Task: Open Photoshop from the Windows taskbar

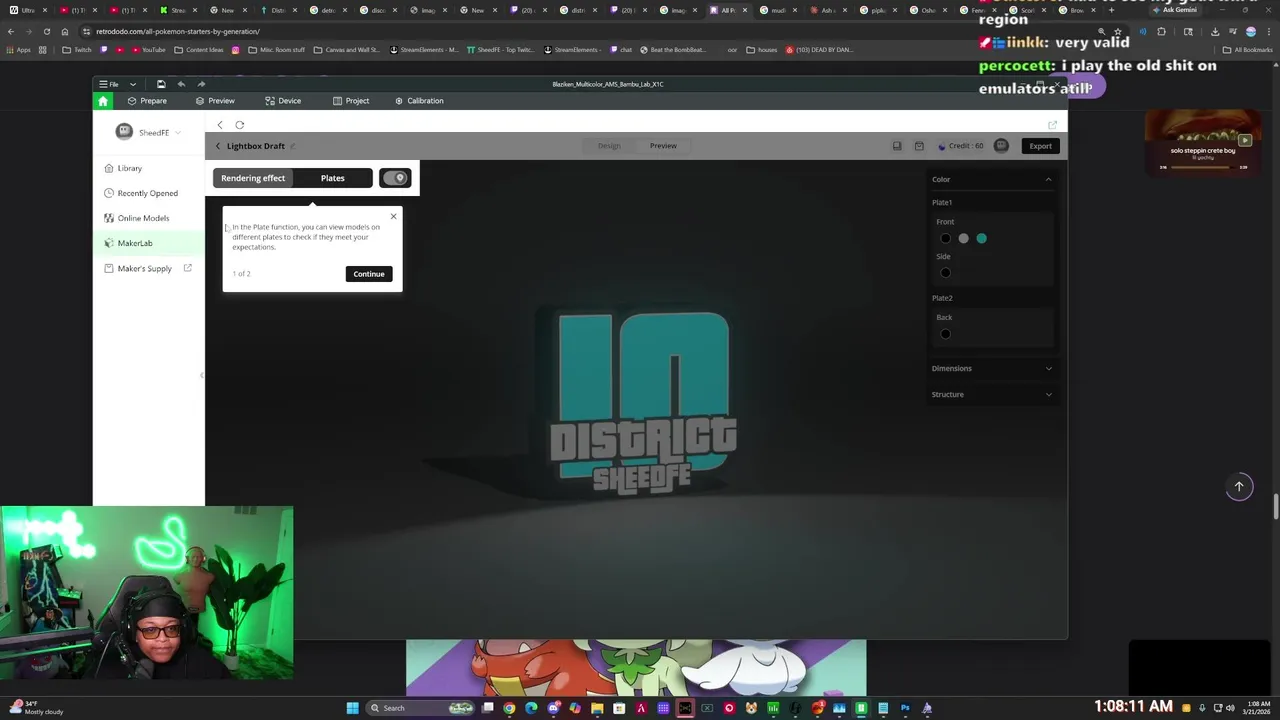Action: coord(905,708)
